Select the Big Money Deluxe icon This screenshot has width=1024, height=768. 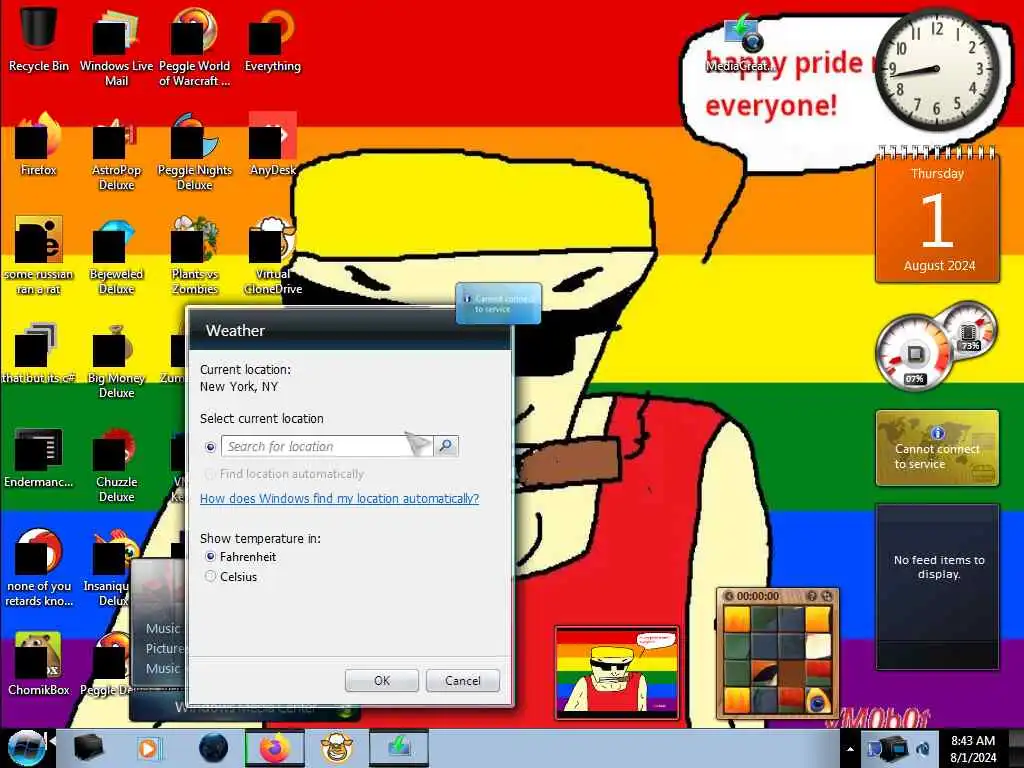pos(116,360)
